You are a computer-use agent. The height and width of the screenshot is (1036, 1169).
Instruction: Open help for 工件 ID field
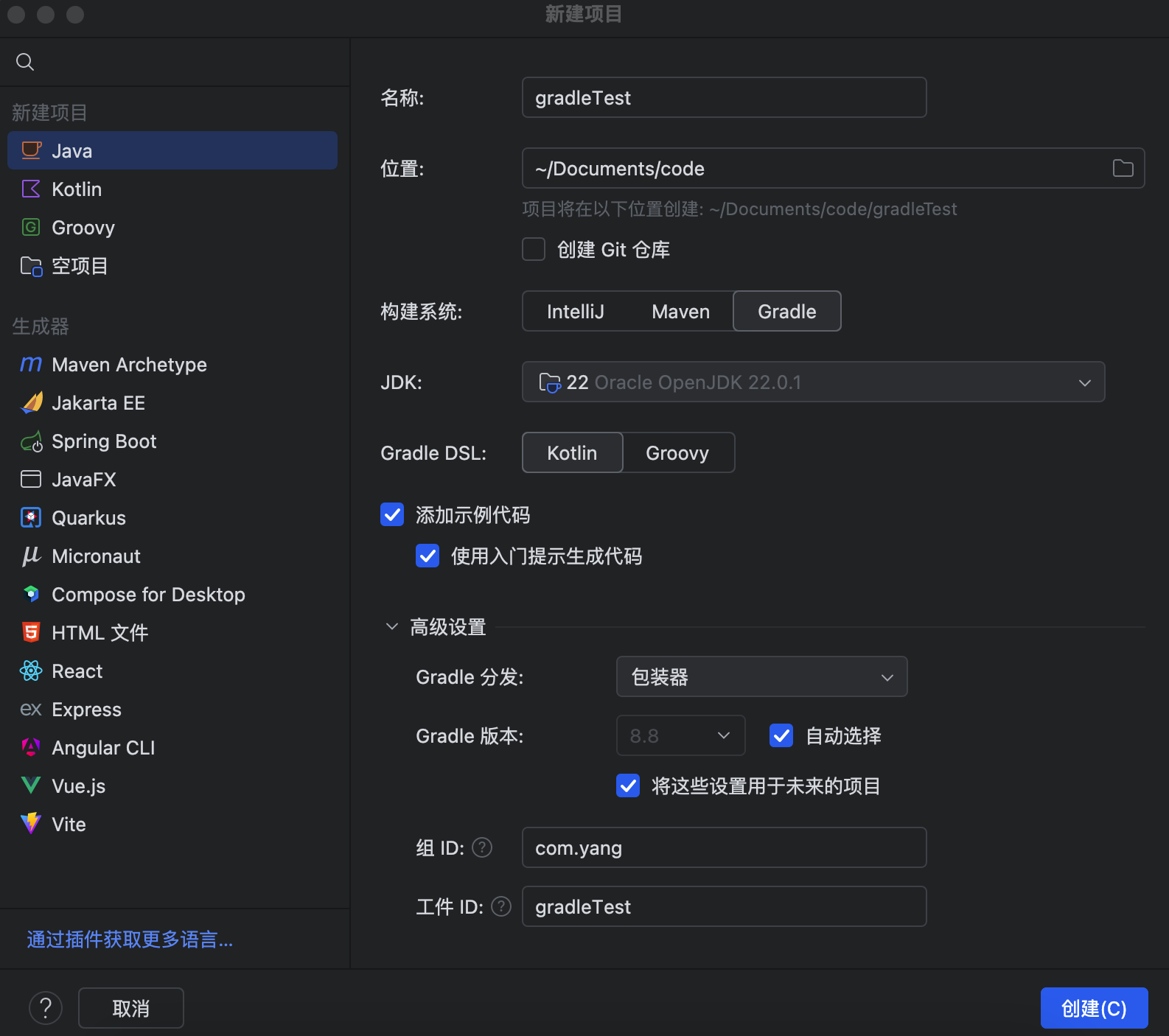501,906
